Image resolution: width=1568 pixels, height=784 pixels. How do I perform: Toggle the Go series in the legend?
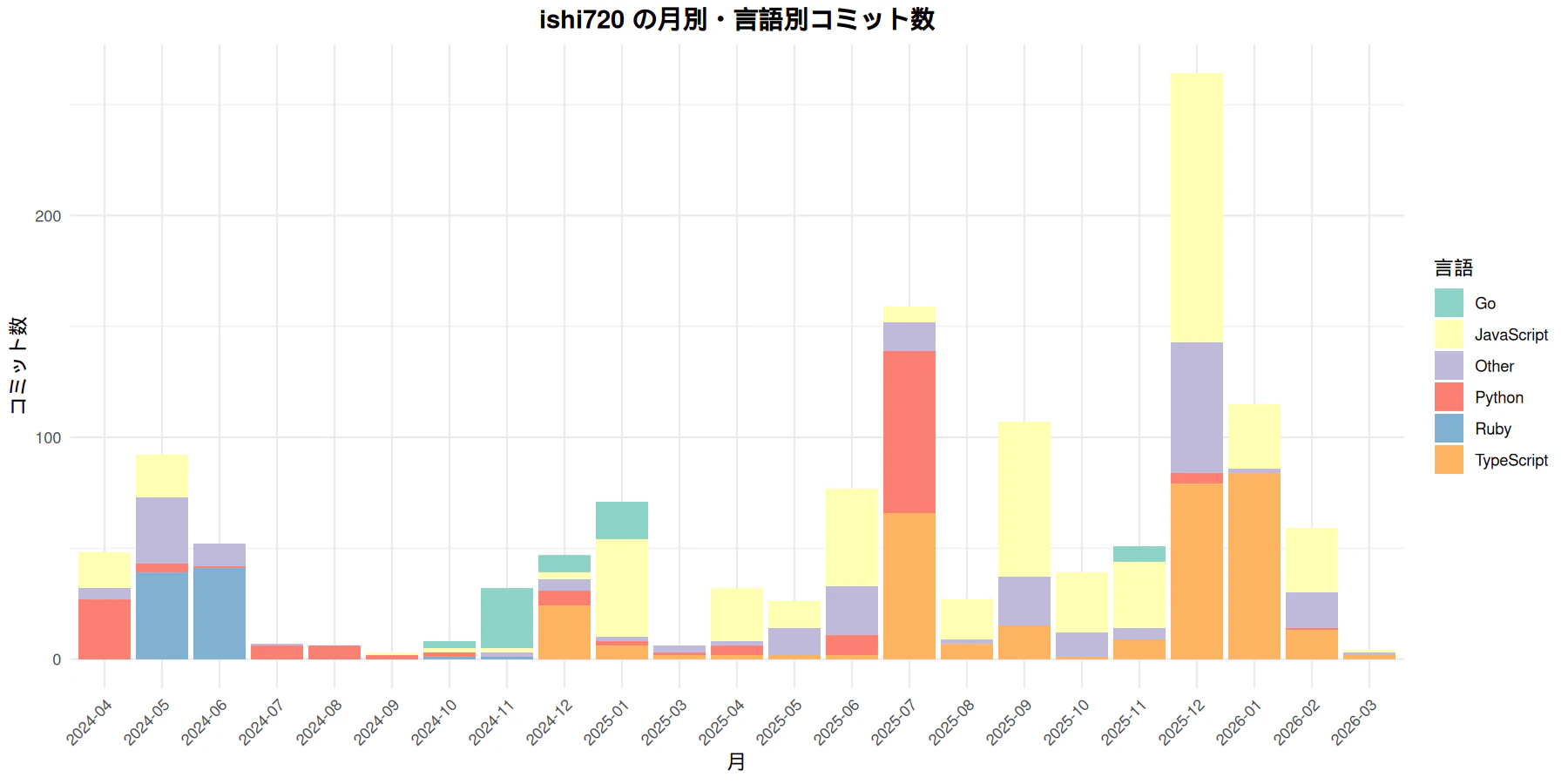click(1448, 302)
